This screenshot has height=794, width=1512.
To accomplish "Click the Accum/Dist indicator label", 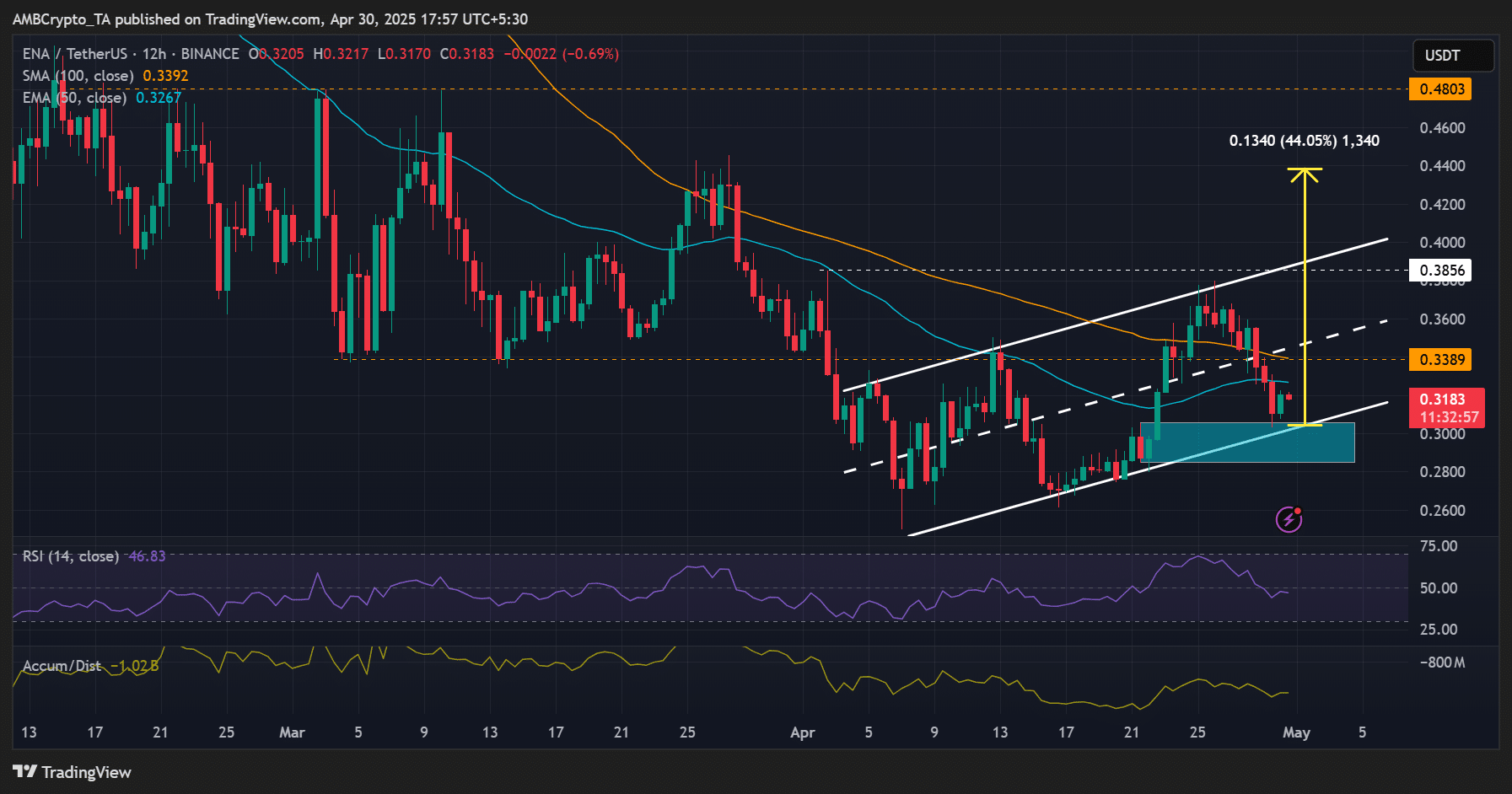I will 62,666.
